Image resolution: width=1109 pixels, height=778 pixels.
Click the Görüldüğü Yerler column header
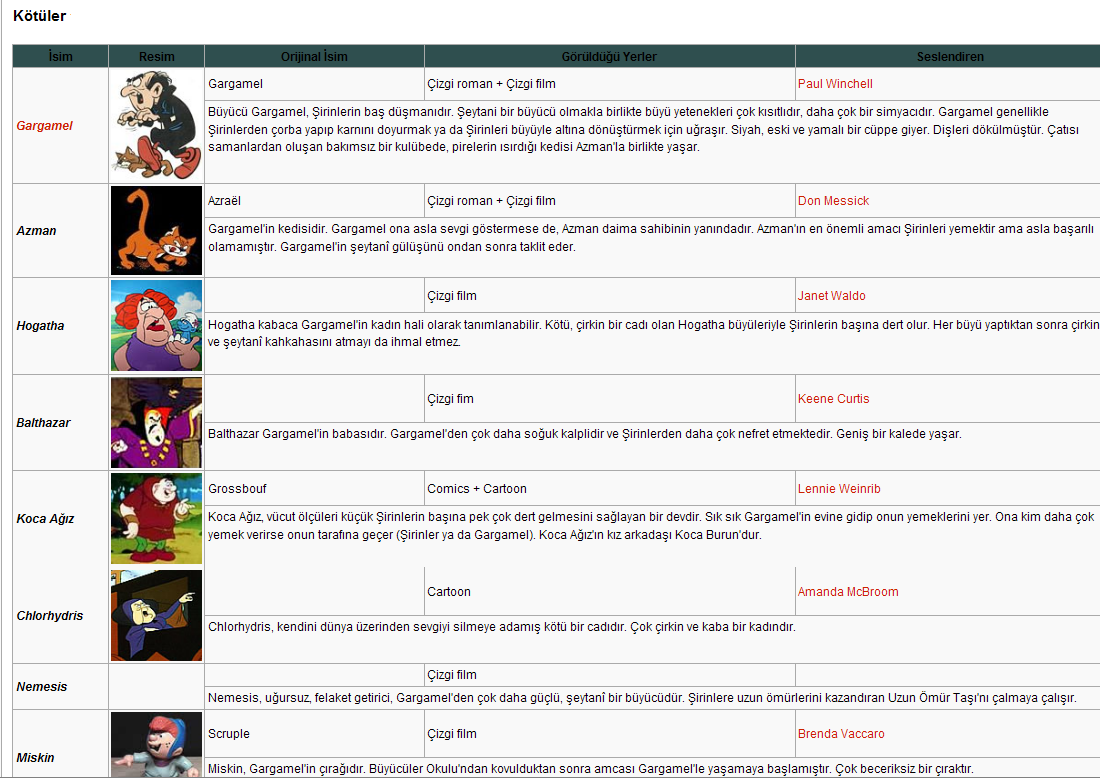(610, 57)
